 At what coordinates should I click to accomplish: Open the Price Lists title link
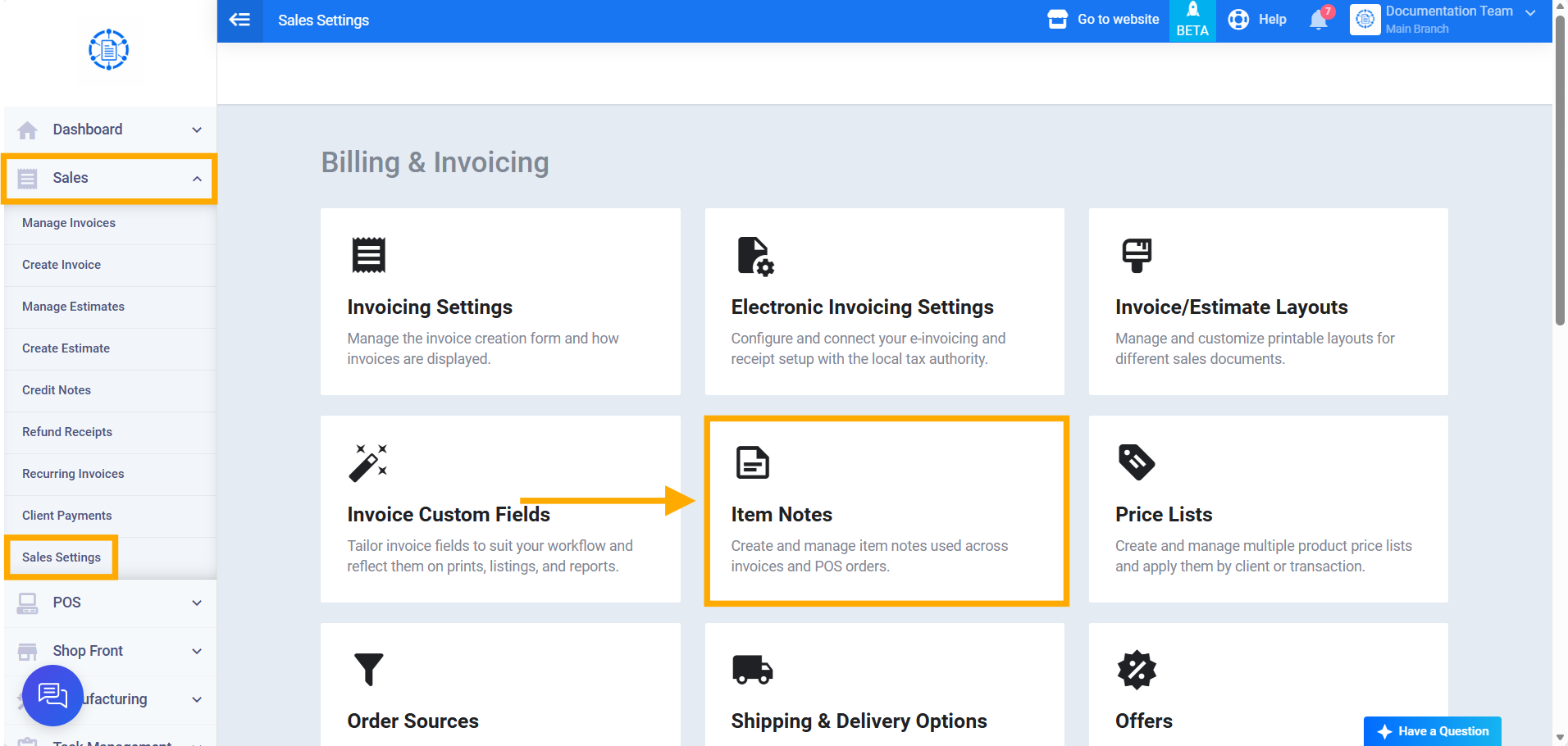(x=1164, y=515)
